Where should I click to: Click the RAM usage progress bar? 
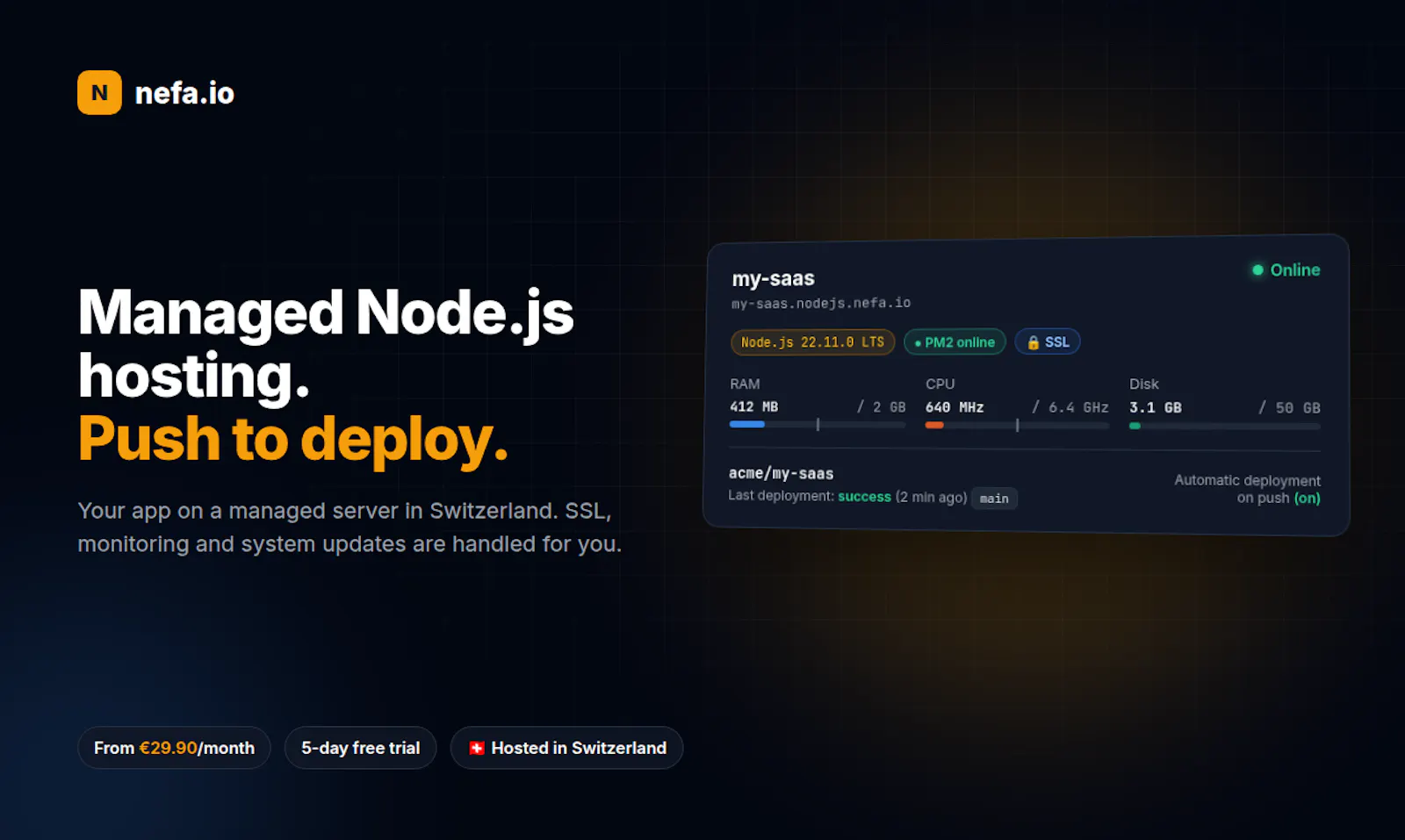pyautogui.click(x=818, y=424)
